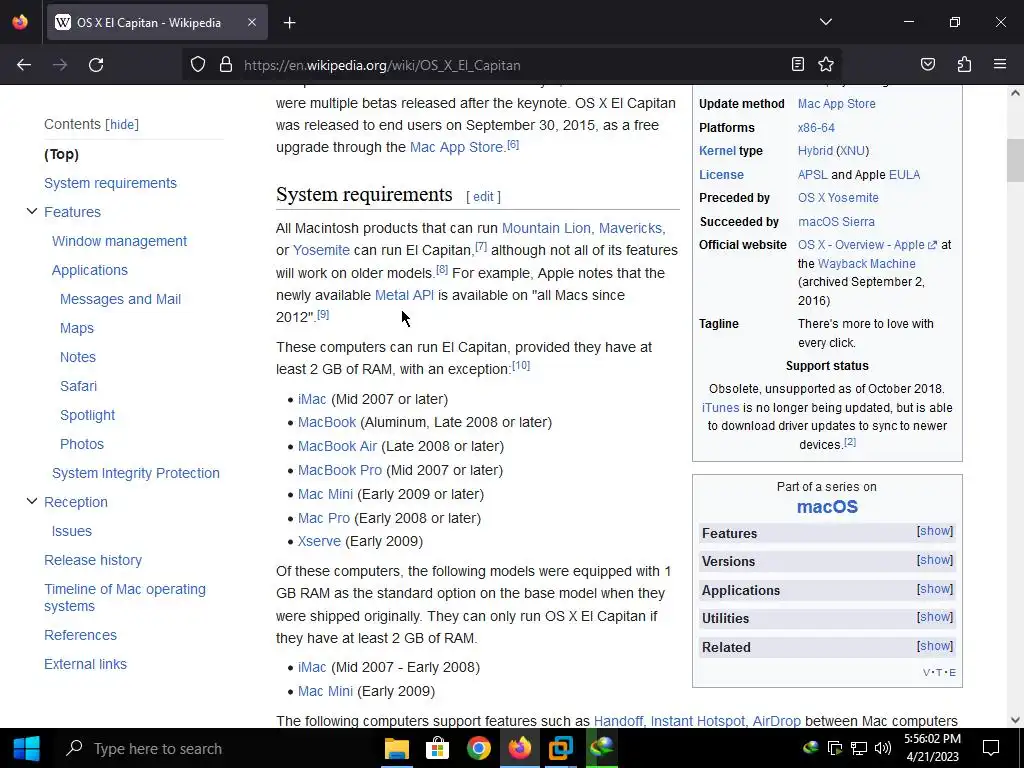Open volume control in system tray
Viewport: 1024px width, 768px height.
883,748
